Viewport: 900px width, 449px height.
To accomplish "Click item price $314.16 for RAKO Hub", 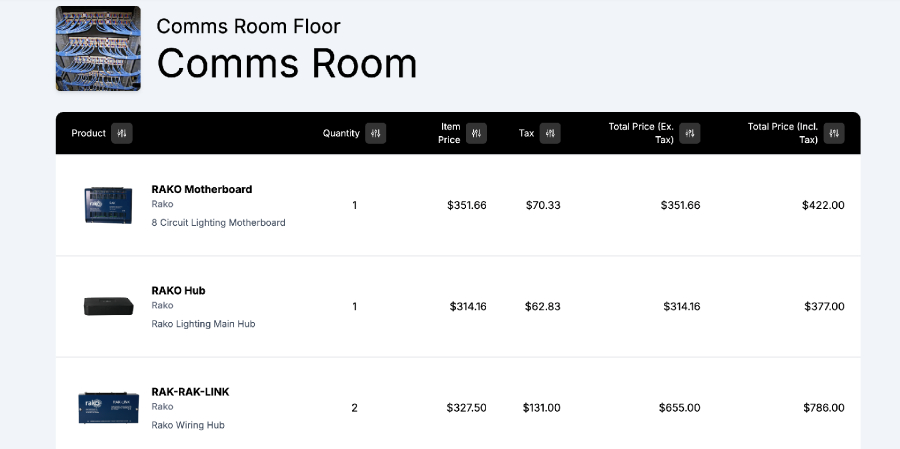I will [x=468, y=307].
